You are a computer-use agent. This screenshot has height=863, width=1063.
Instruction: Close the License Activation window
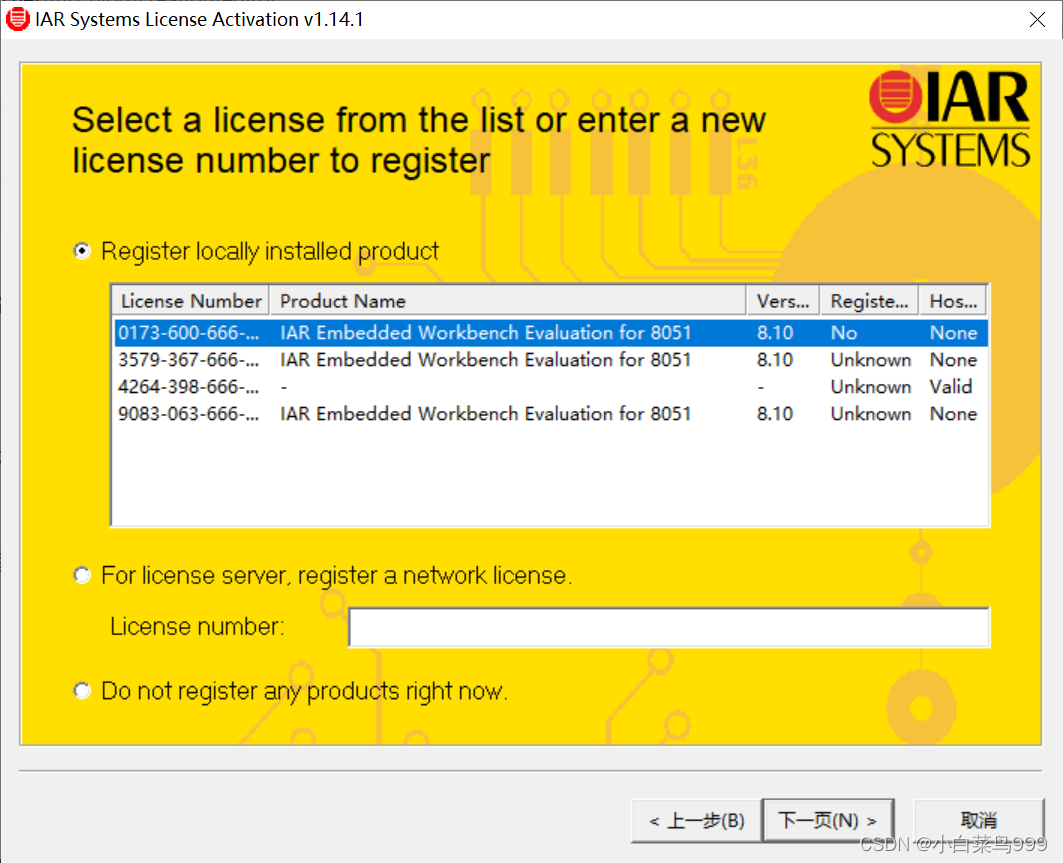coord(1037,20)
